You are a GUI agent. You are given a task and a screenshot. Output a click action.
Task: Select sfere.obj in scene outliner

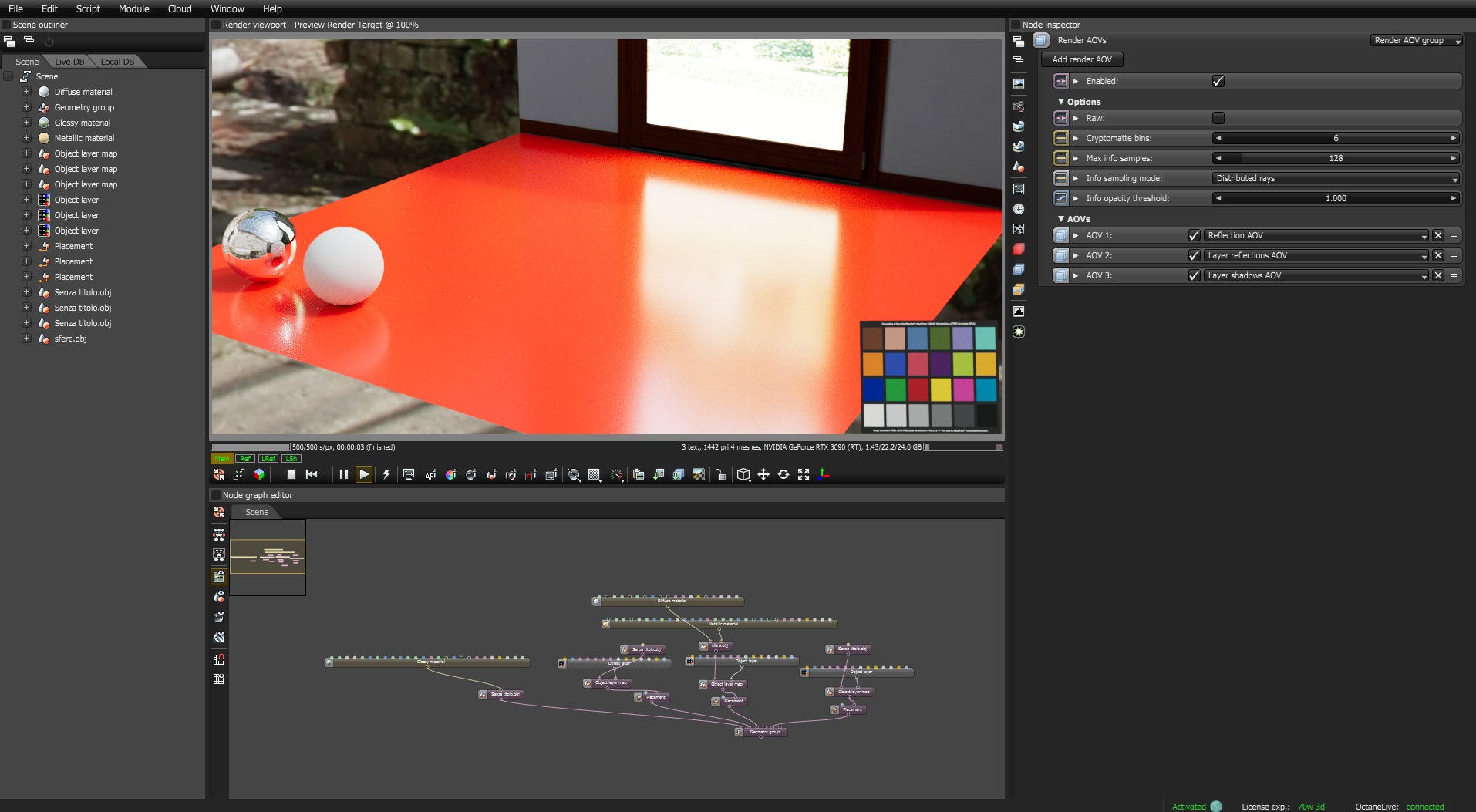click(70, 339)
